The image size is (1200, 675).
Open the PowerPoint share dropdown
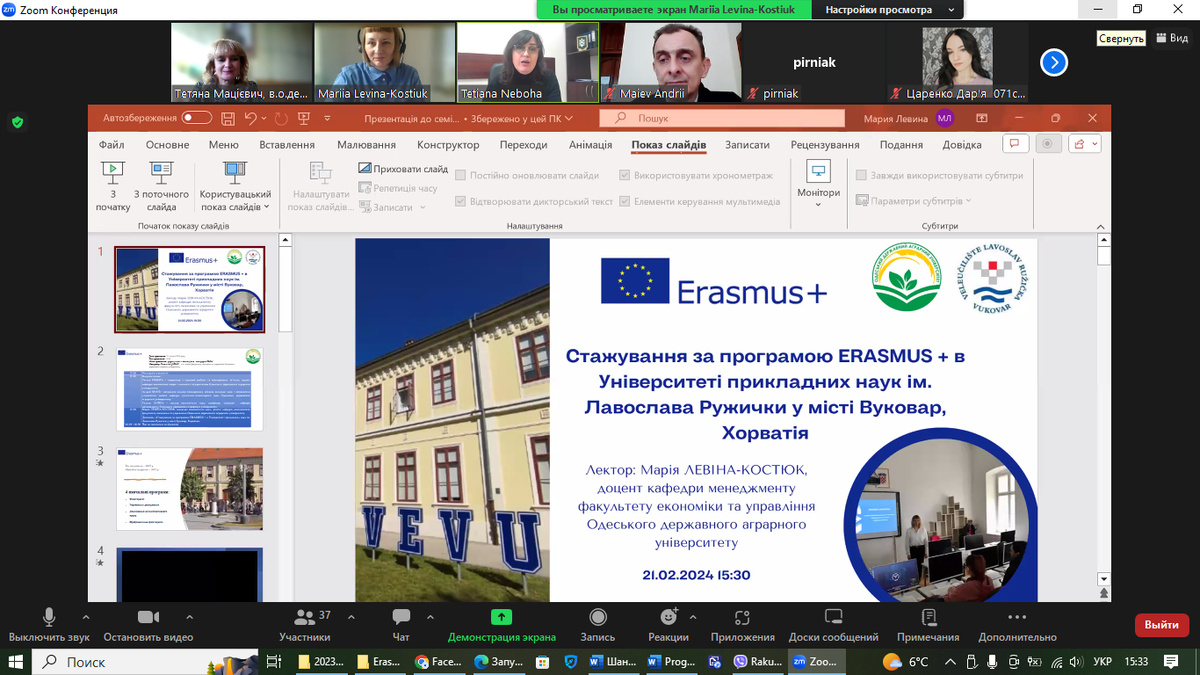point(1084,144)
